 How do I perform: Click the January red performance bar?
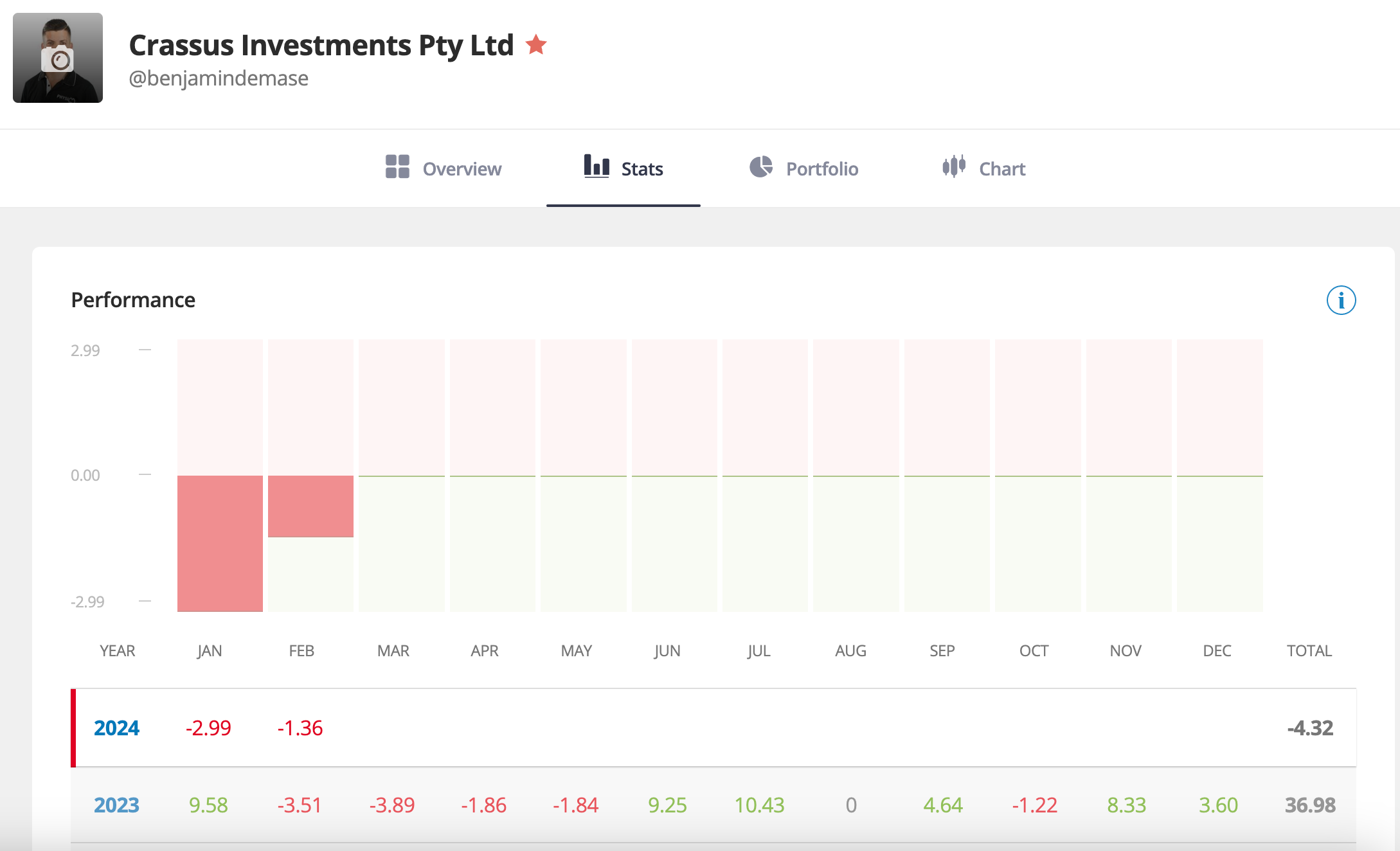pos(220,543)
